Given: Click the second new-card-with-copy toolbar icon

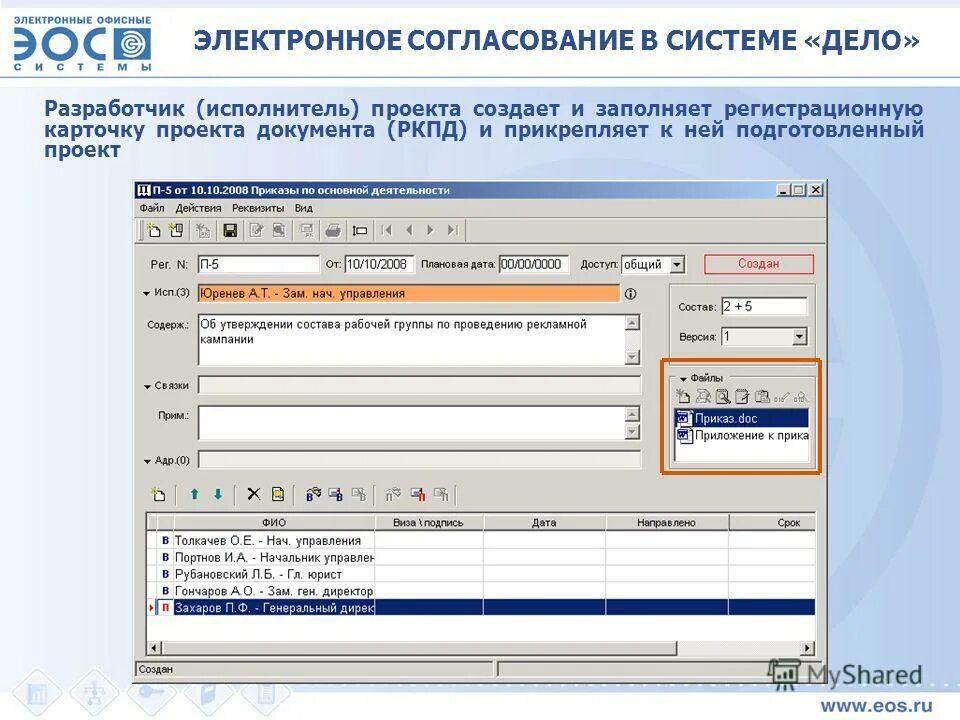Looking at the screenshot, I should (176, 230).
